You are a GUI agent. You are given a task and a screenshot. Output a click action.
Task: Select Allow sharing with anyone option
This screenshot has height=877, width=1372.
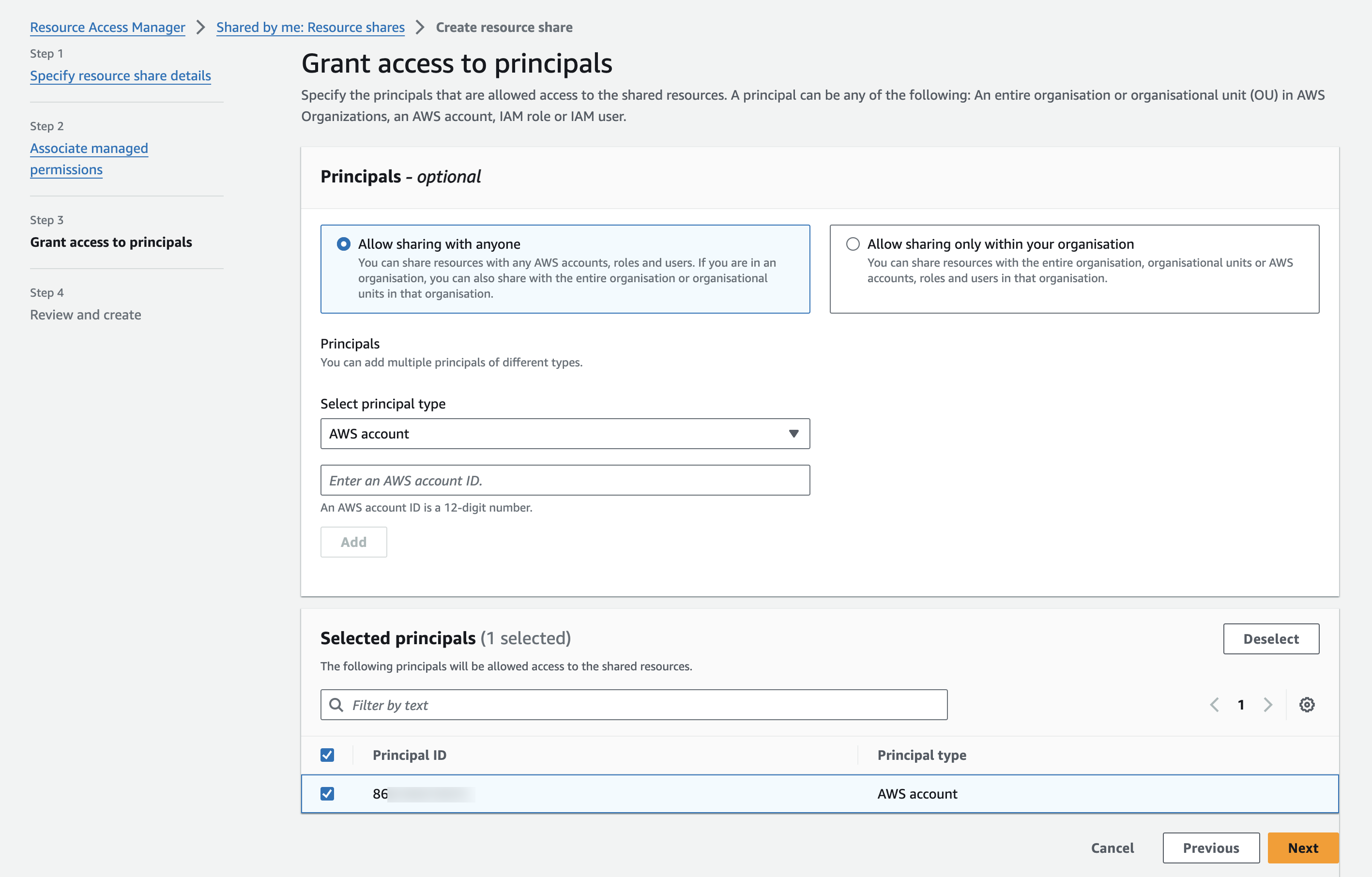pyautogui.click(x=344, y=244)
